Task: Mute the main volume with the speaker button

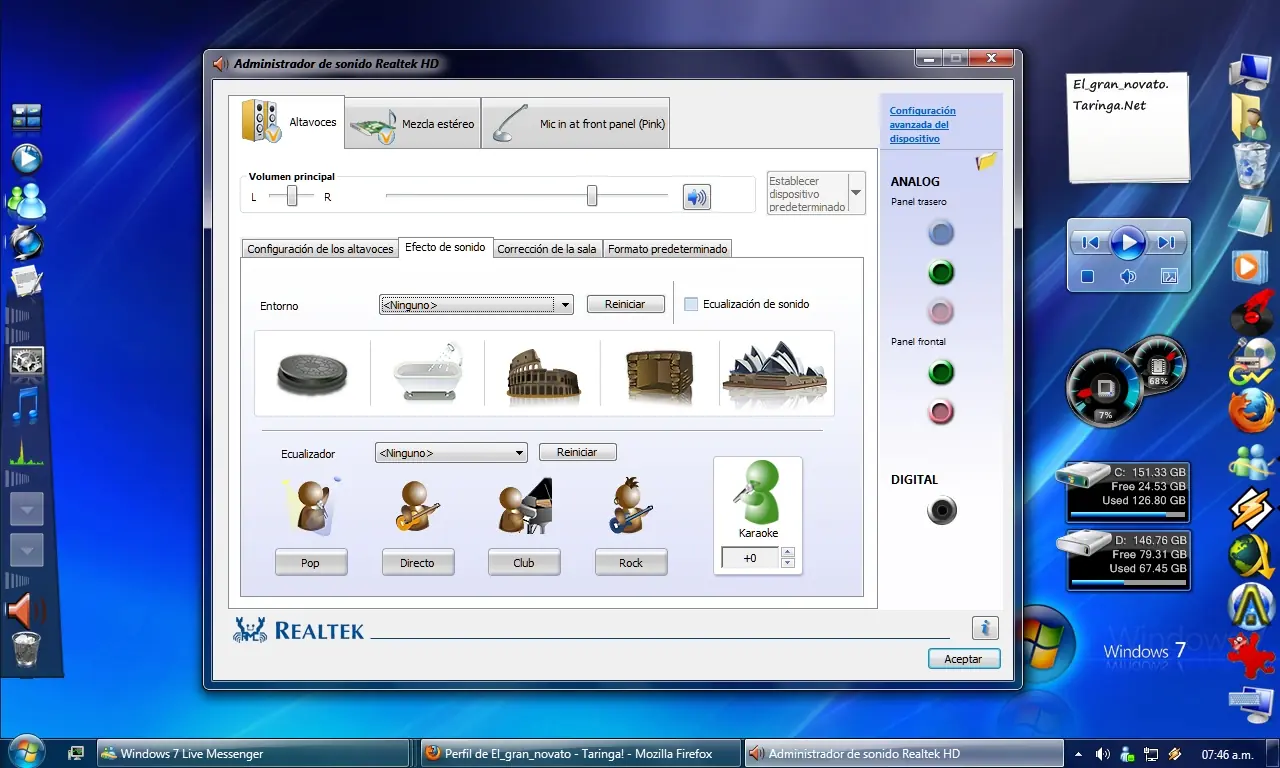Action: (697, 197)
